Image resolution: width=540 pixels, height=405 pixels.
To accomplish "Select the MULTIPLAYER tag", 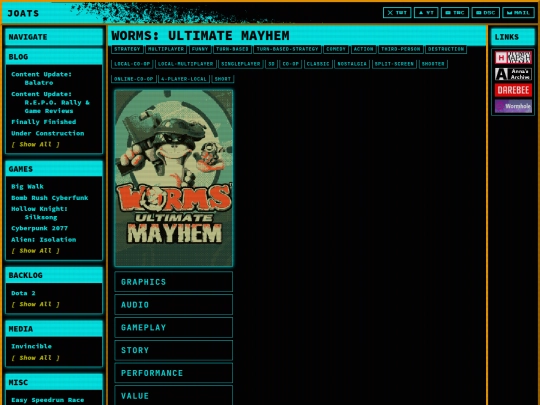I will tap(166, 49).
